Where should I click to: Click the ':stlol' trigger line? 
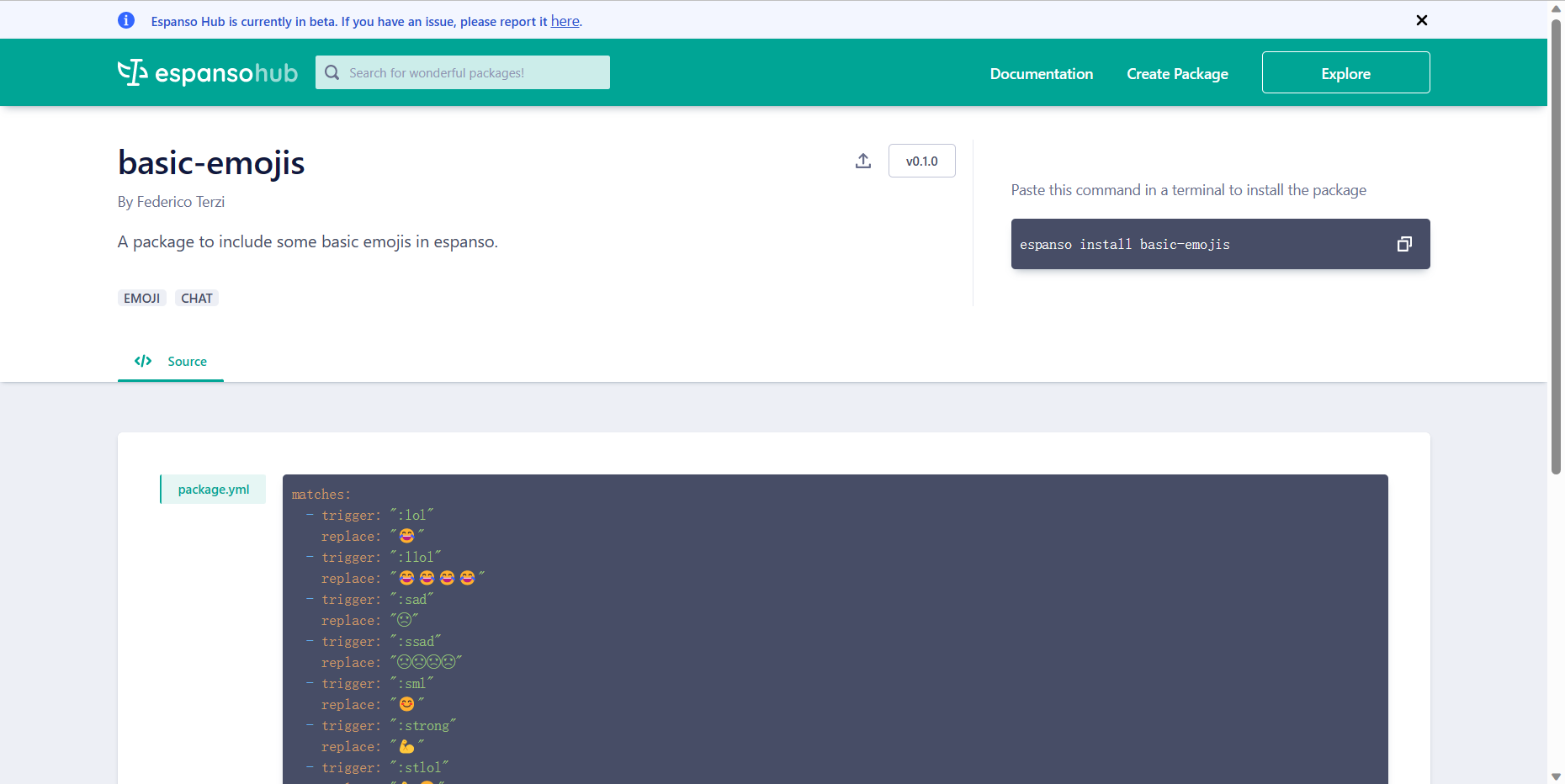(x=378, y=768)
